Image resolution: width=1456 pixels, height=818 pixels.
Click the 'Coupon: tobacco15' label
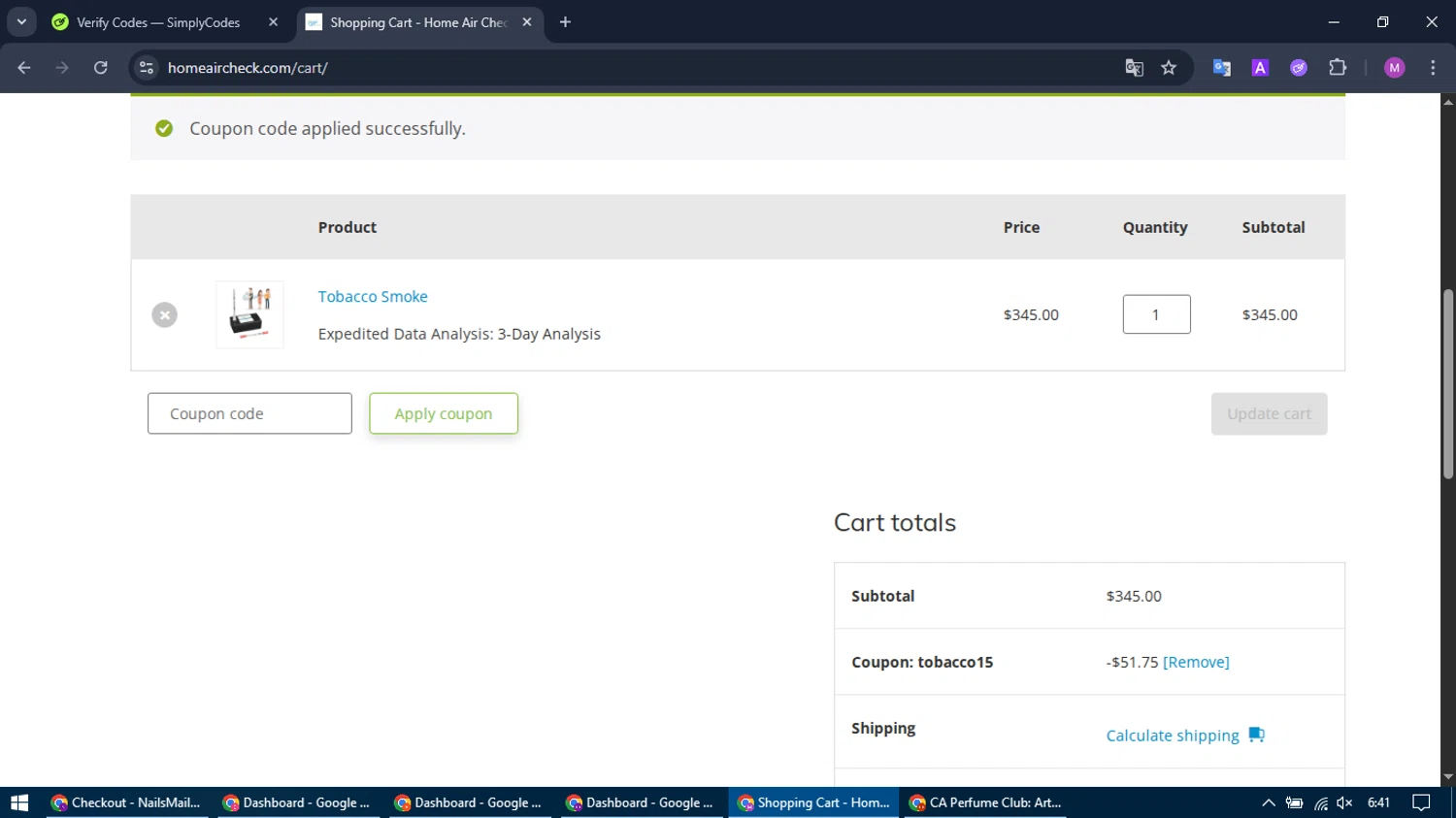pos(922,662)
